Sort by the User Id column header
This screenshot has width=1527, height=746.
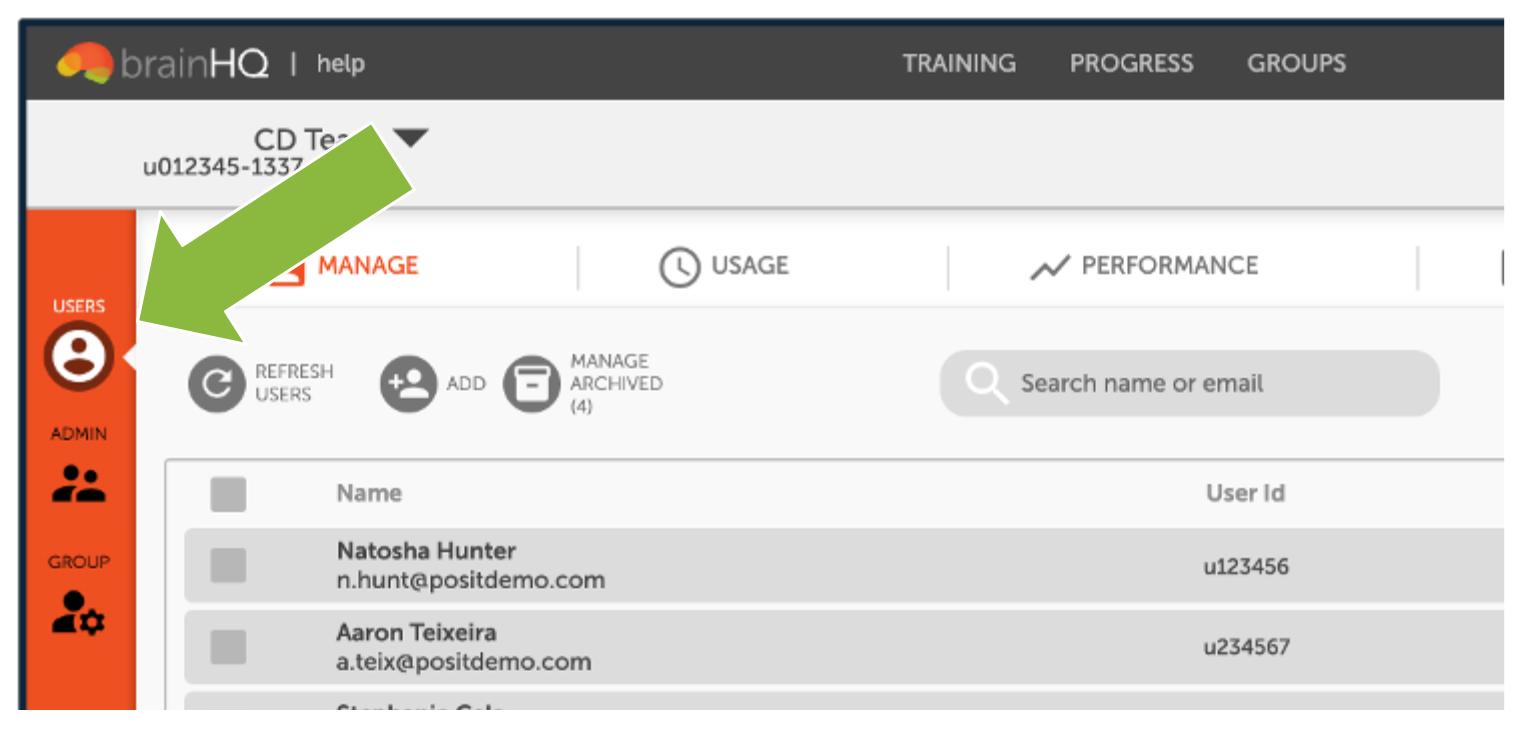pyautogui.click(x=1245, y=493)
